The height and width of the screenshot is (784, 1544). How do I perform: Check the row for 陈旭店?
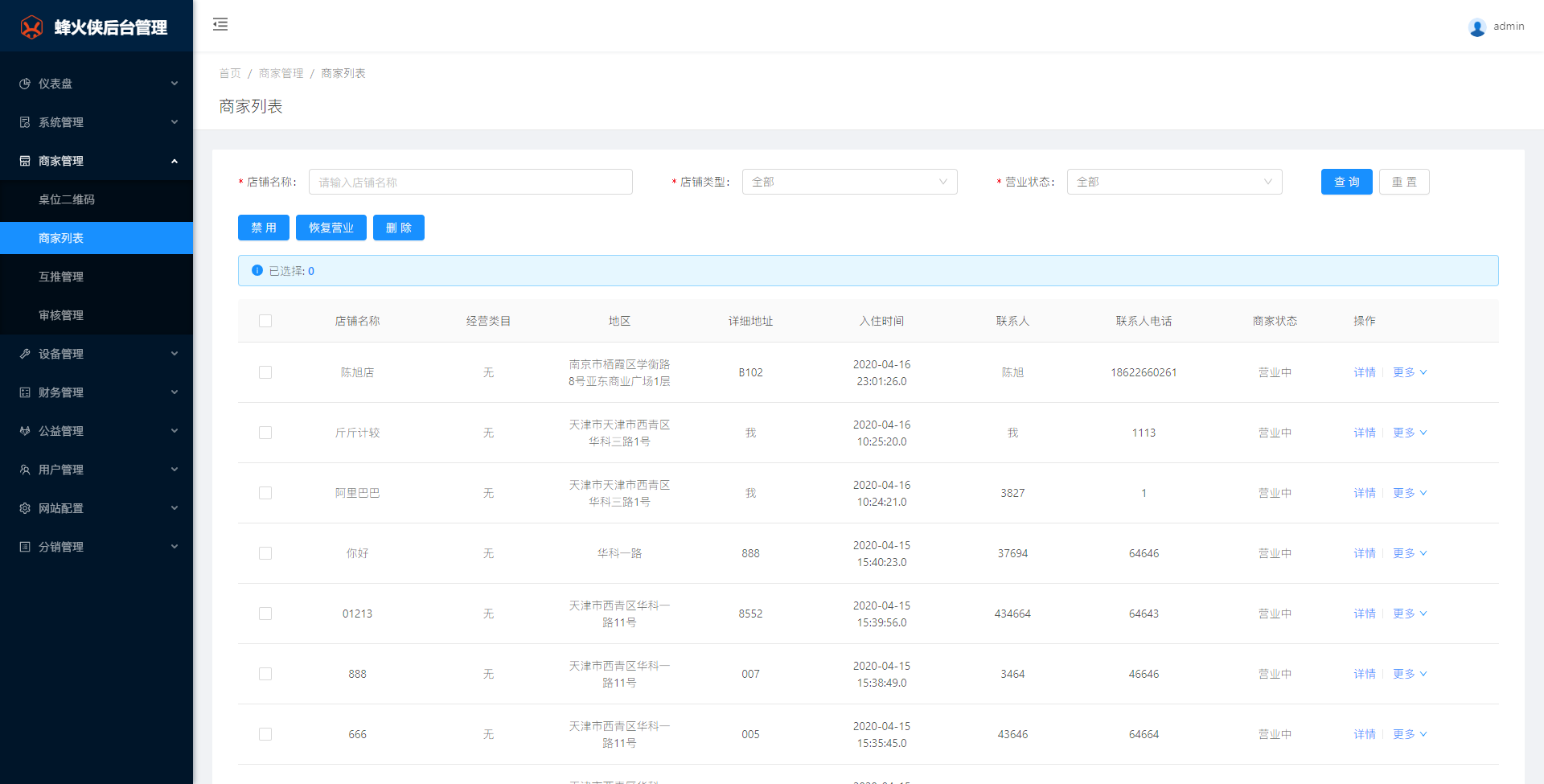[x=265, y=372]
